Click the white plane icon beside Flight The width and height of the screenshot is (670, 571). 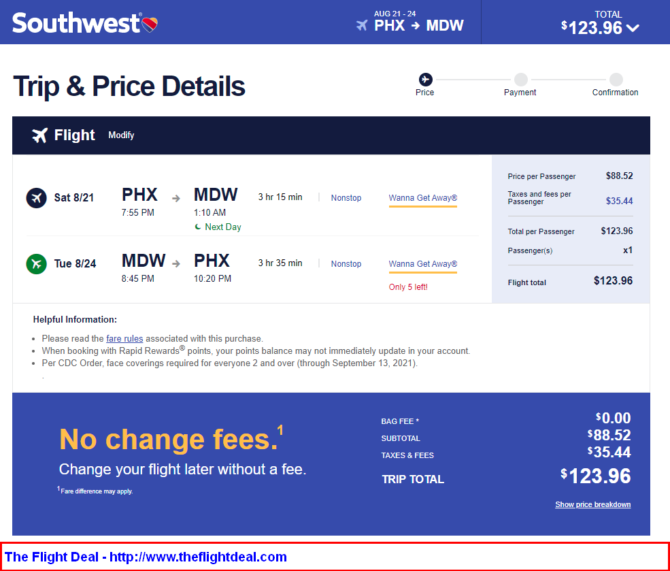(x=40, y=135)
